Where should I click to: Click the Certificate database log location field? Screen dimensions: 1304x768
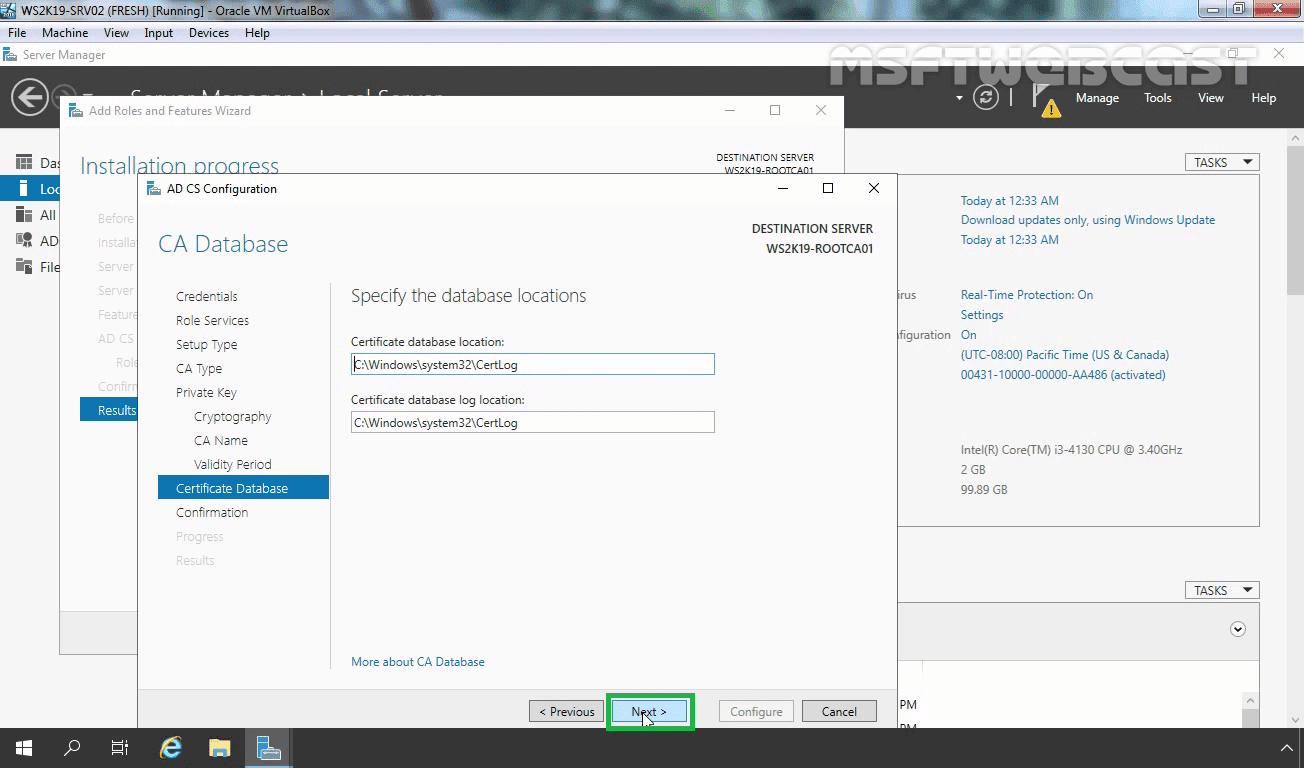533,423
